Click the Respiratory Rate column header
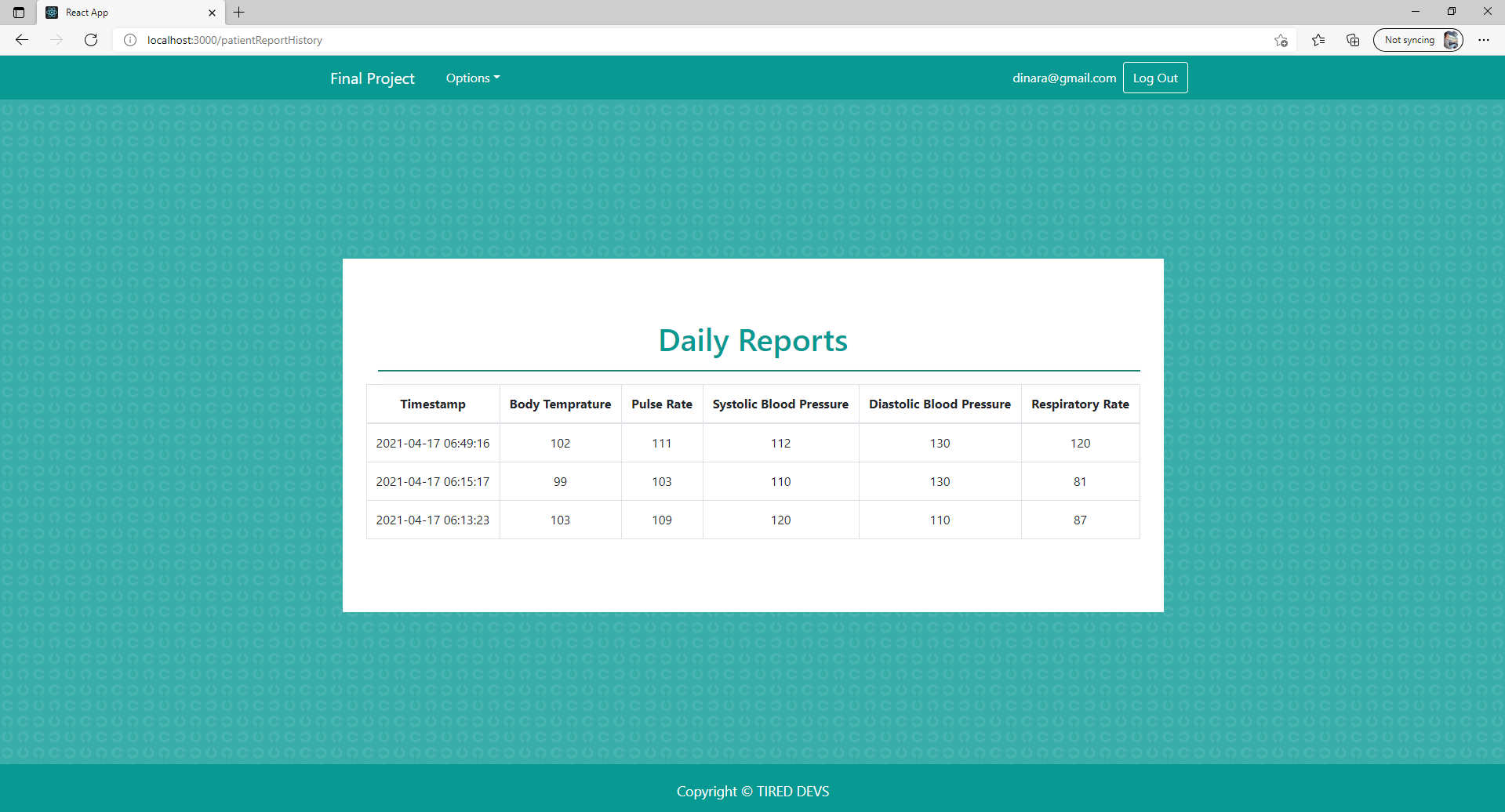This screenshot has width=1505, height=812. click(x=1080, y=404)
